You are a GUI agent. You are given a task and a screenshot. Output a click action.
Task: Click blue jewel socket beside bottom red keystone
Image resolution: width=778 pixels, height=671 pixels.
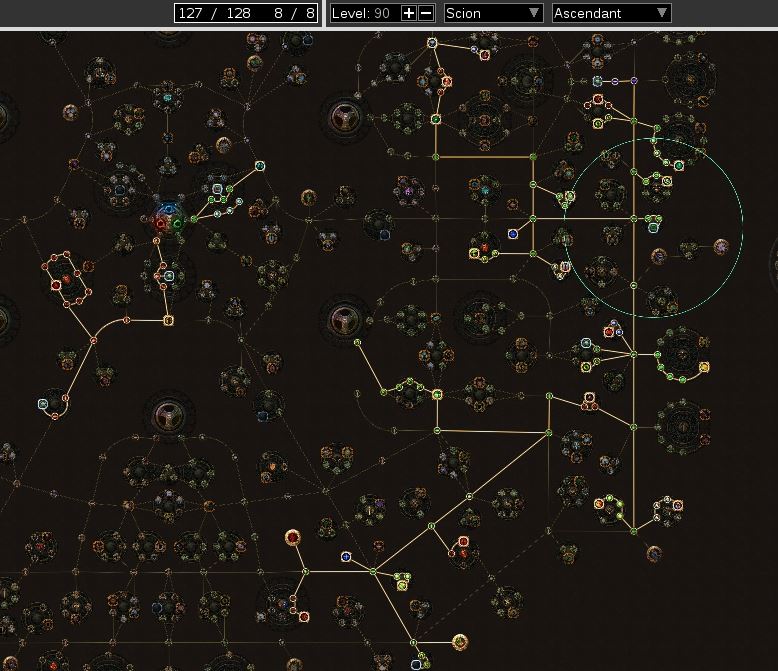tap(346, 557)
